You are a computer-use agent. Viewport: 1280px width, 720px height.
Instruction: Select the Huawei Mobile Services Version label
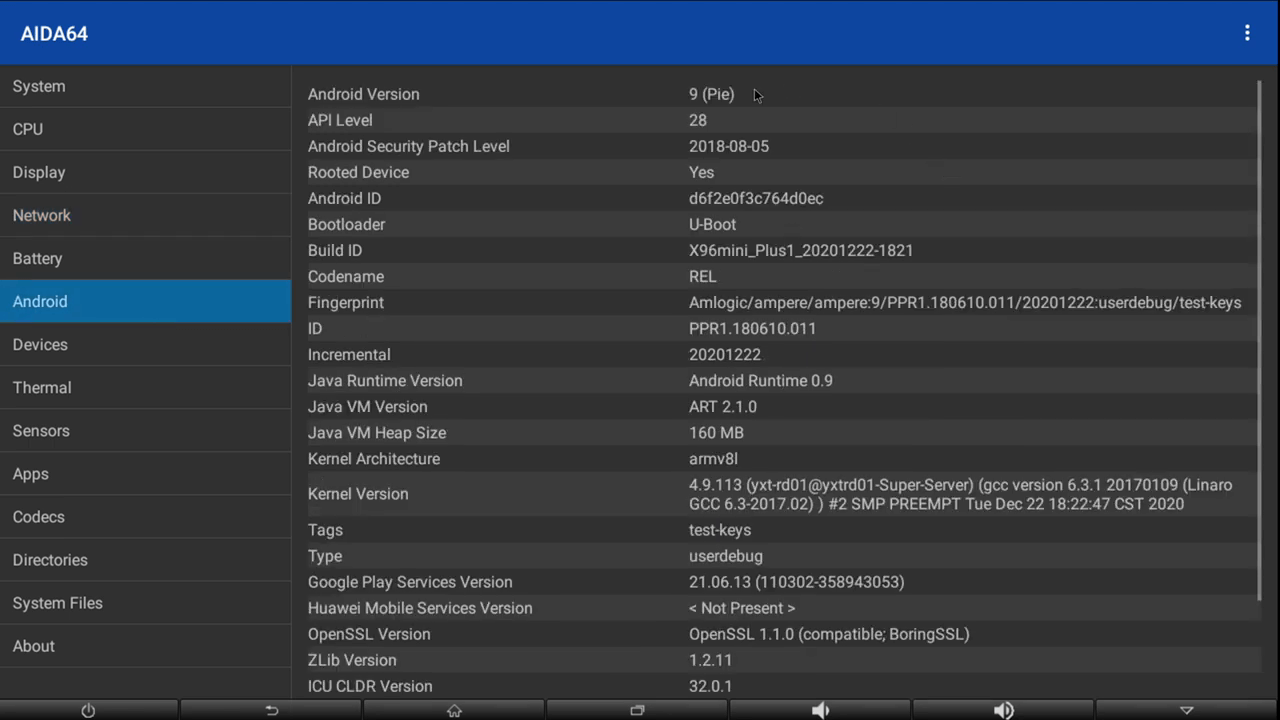[420, 608]
